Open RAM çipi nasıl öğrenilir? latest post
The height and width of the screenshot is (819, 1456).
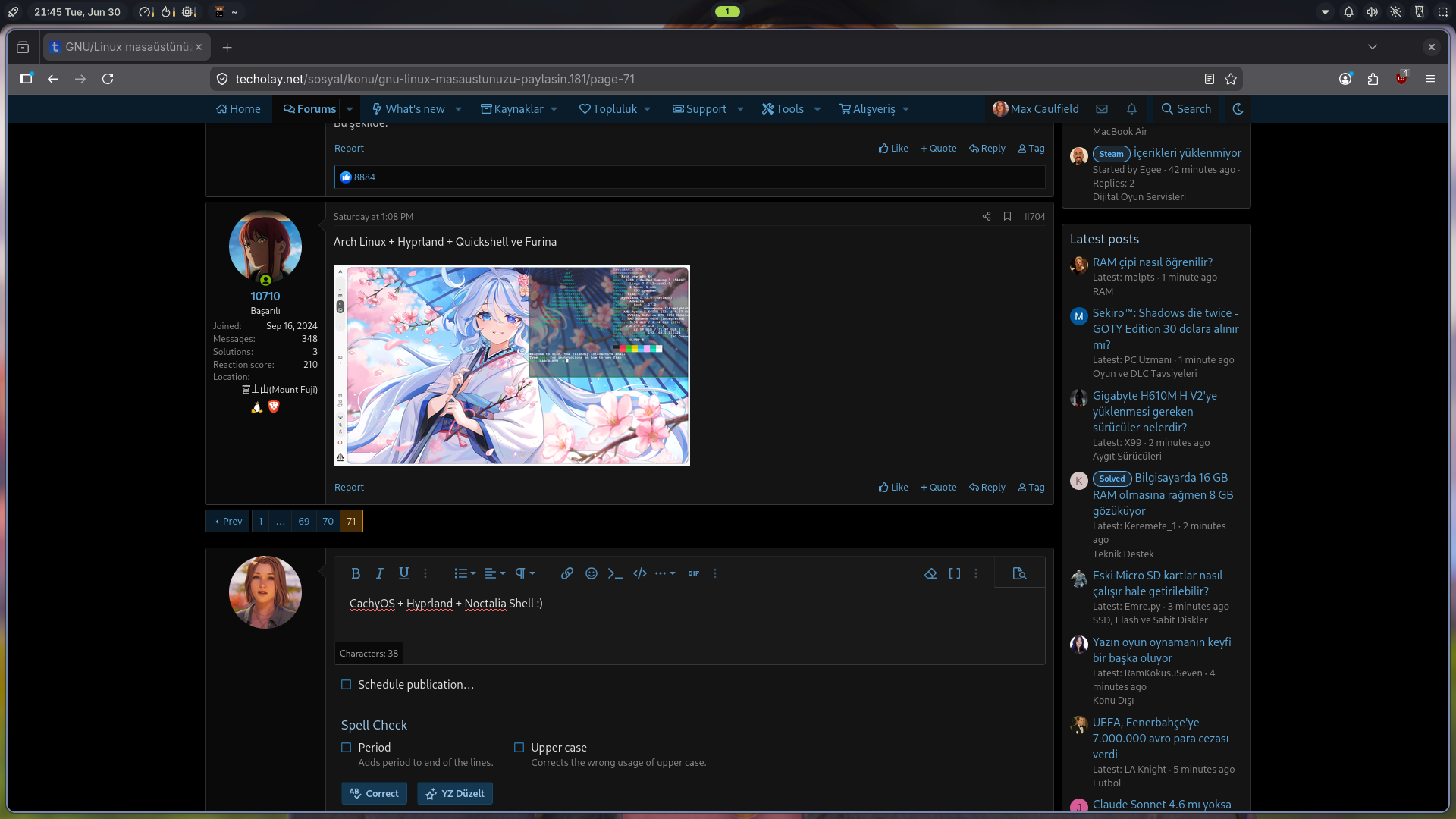pos(1152,262)
